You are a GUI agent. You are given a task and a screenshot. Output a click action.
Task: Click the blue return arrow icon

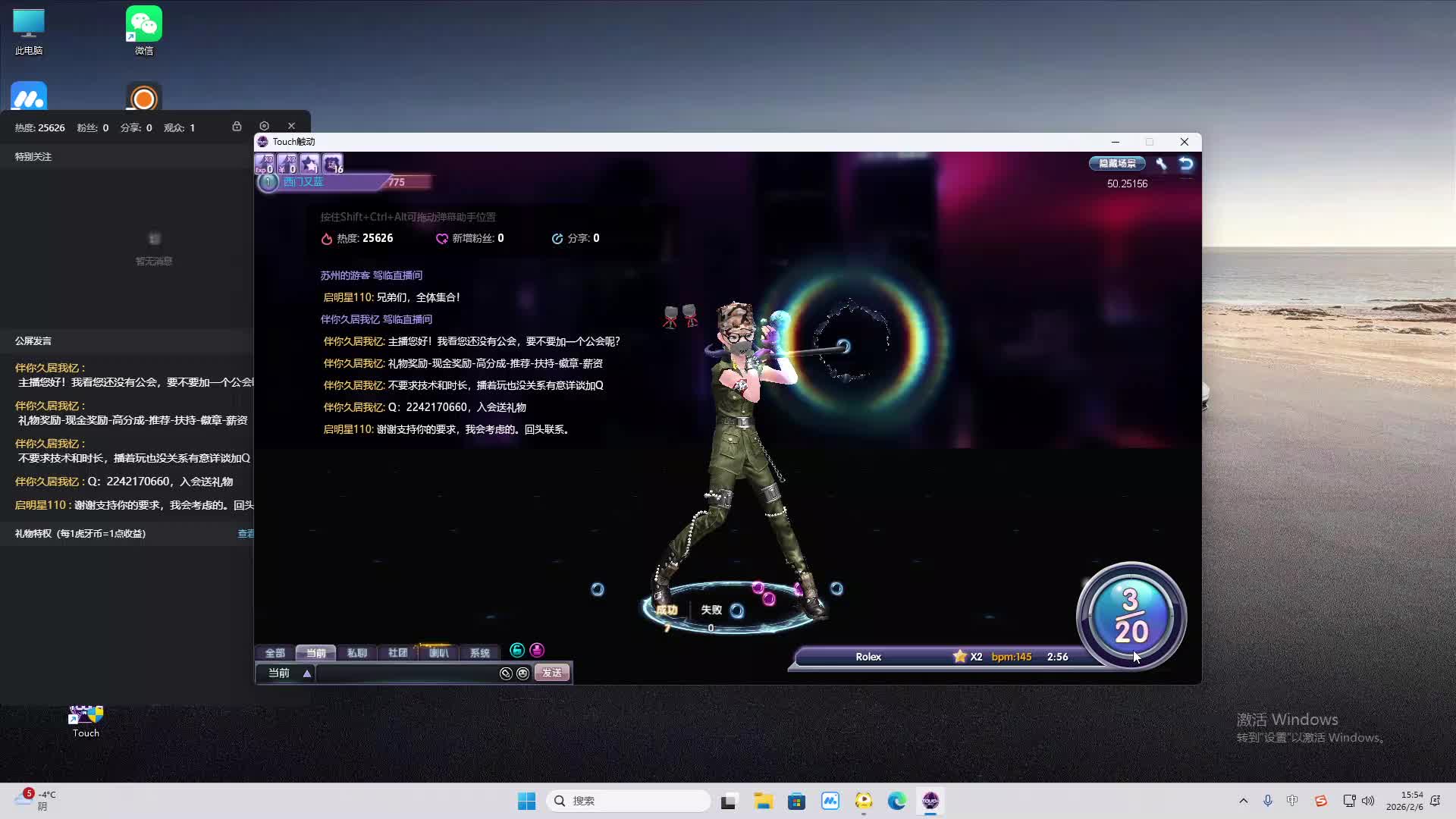[1186, 163]
